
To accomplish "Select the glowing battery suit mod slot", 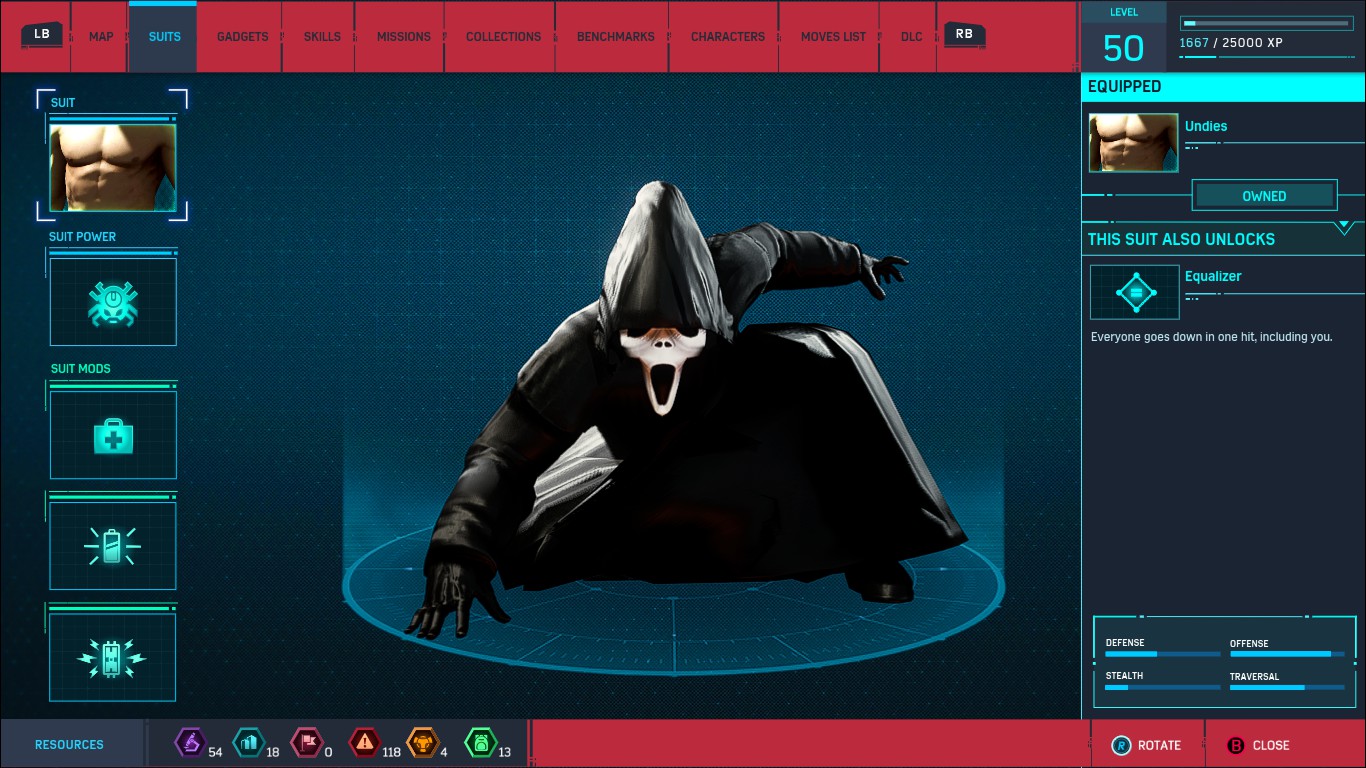I will pos(113,546).
